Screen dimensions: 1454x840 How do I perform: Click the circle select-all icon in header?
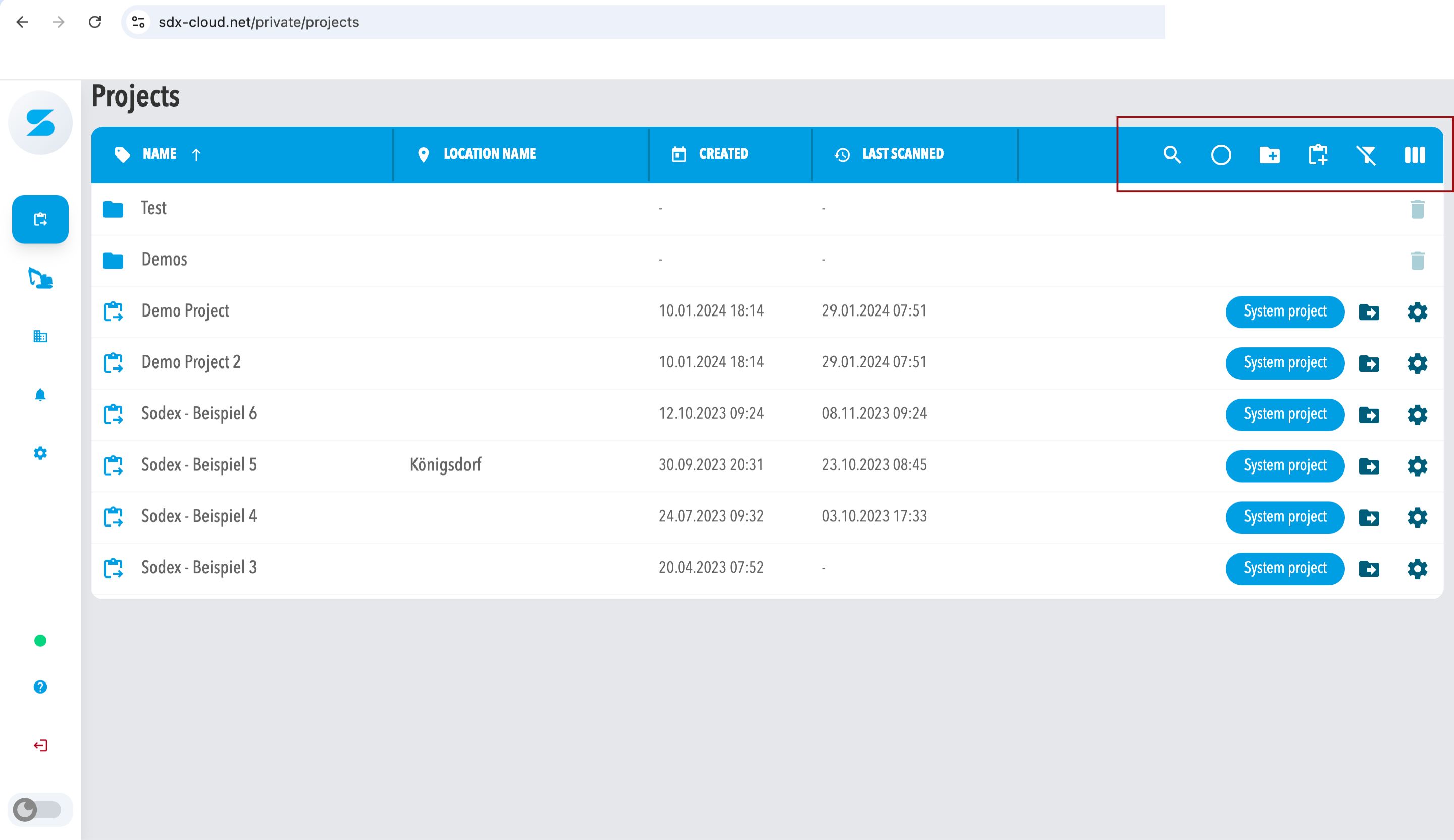(x=1220, y=154)
